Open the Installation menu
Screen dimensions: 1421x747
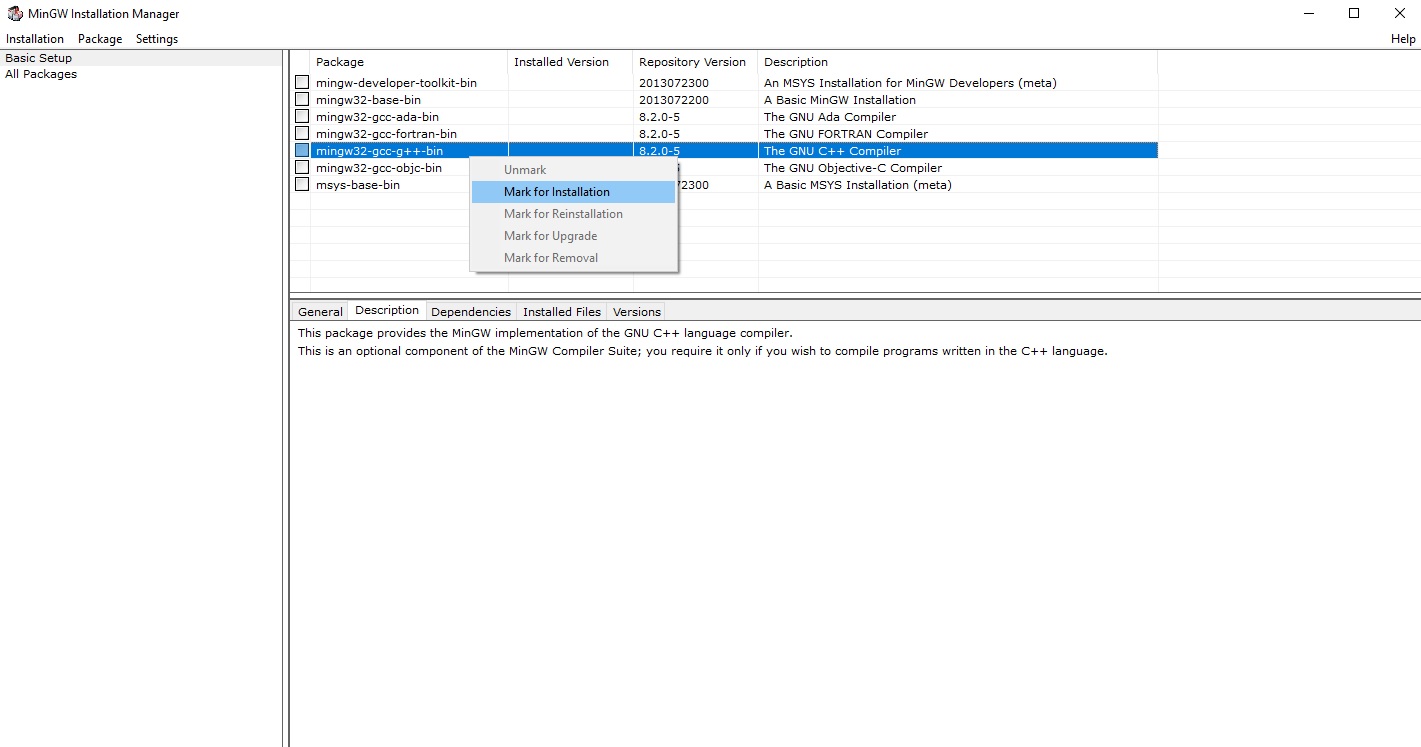[35, 39]
